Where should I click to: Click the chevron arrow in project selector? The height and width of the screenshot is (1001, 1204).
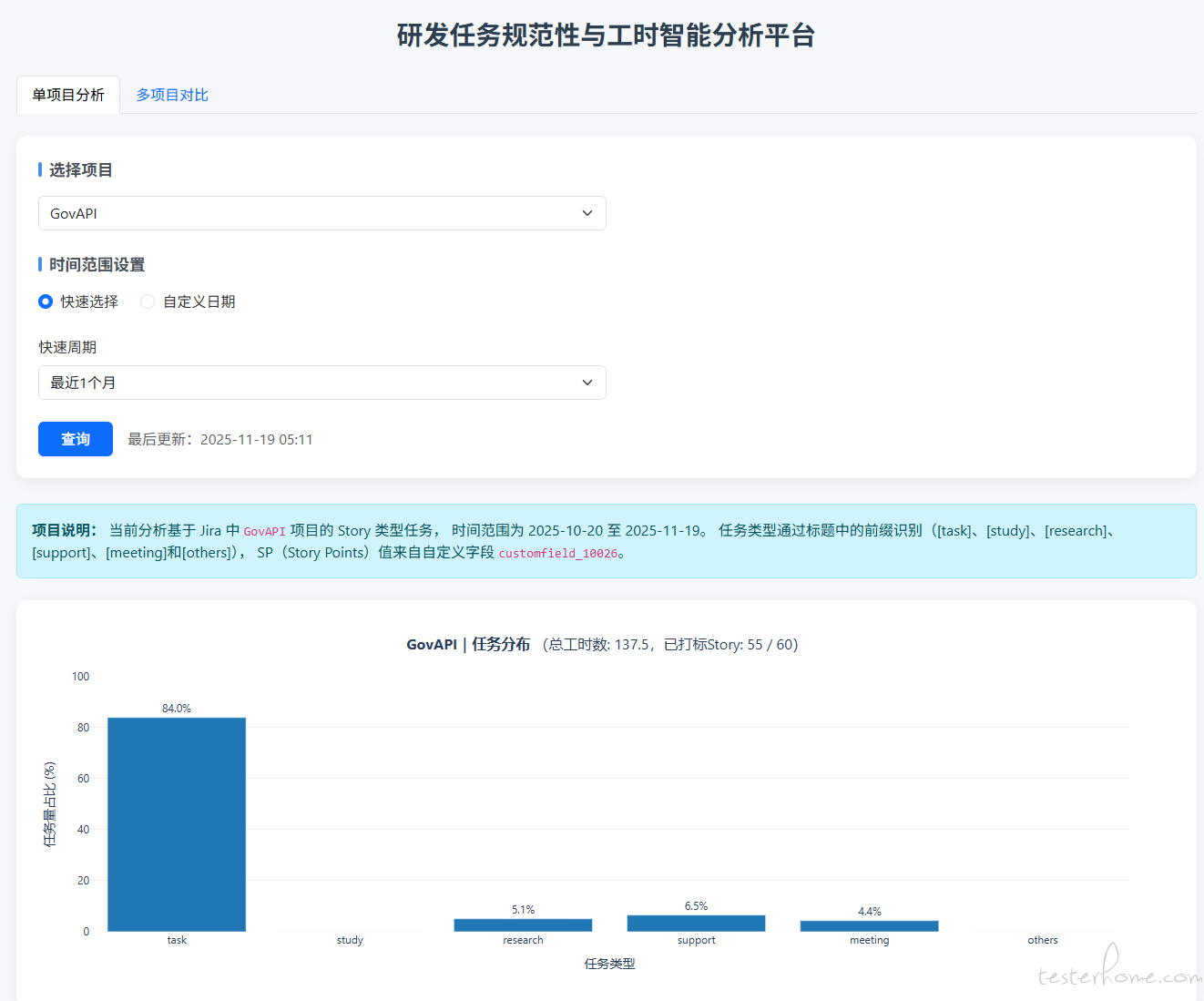tap(587, 213)
